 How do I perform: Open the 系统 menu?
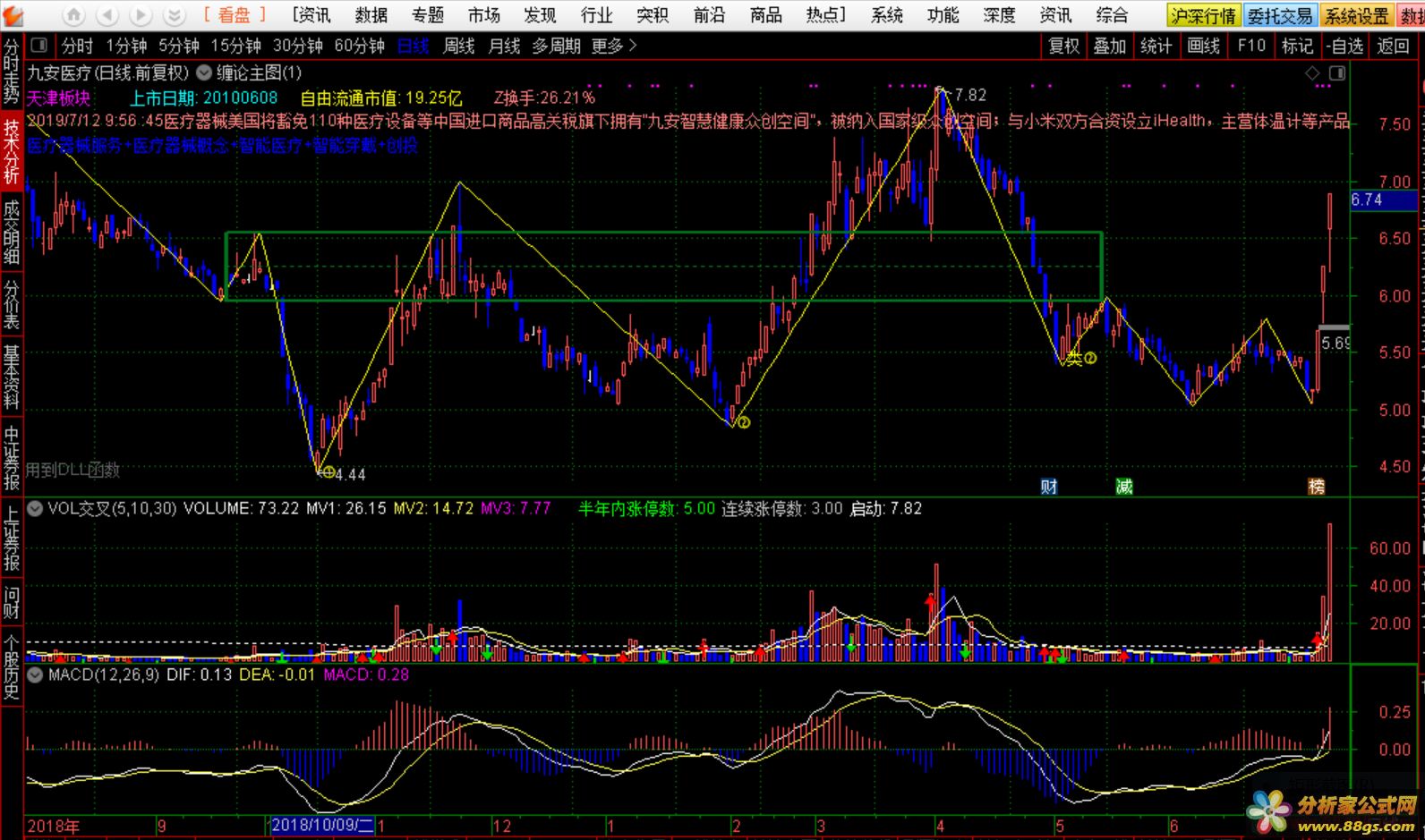887,15
